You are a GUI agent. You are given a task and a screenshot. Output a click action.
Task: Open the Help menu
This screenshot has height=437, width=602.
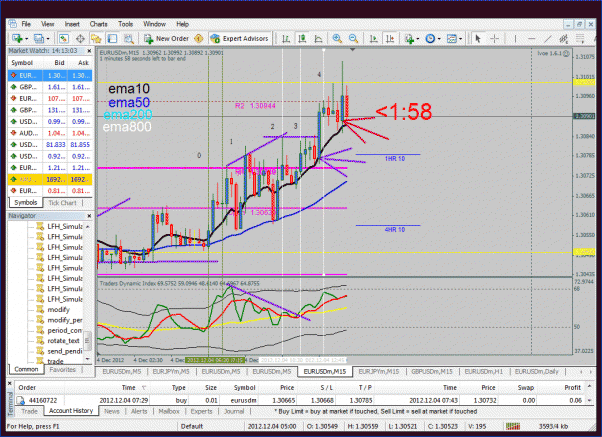coord(183,24)
